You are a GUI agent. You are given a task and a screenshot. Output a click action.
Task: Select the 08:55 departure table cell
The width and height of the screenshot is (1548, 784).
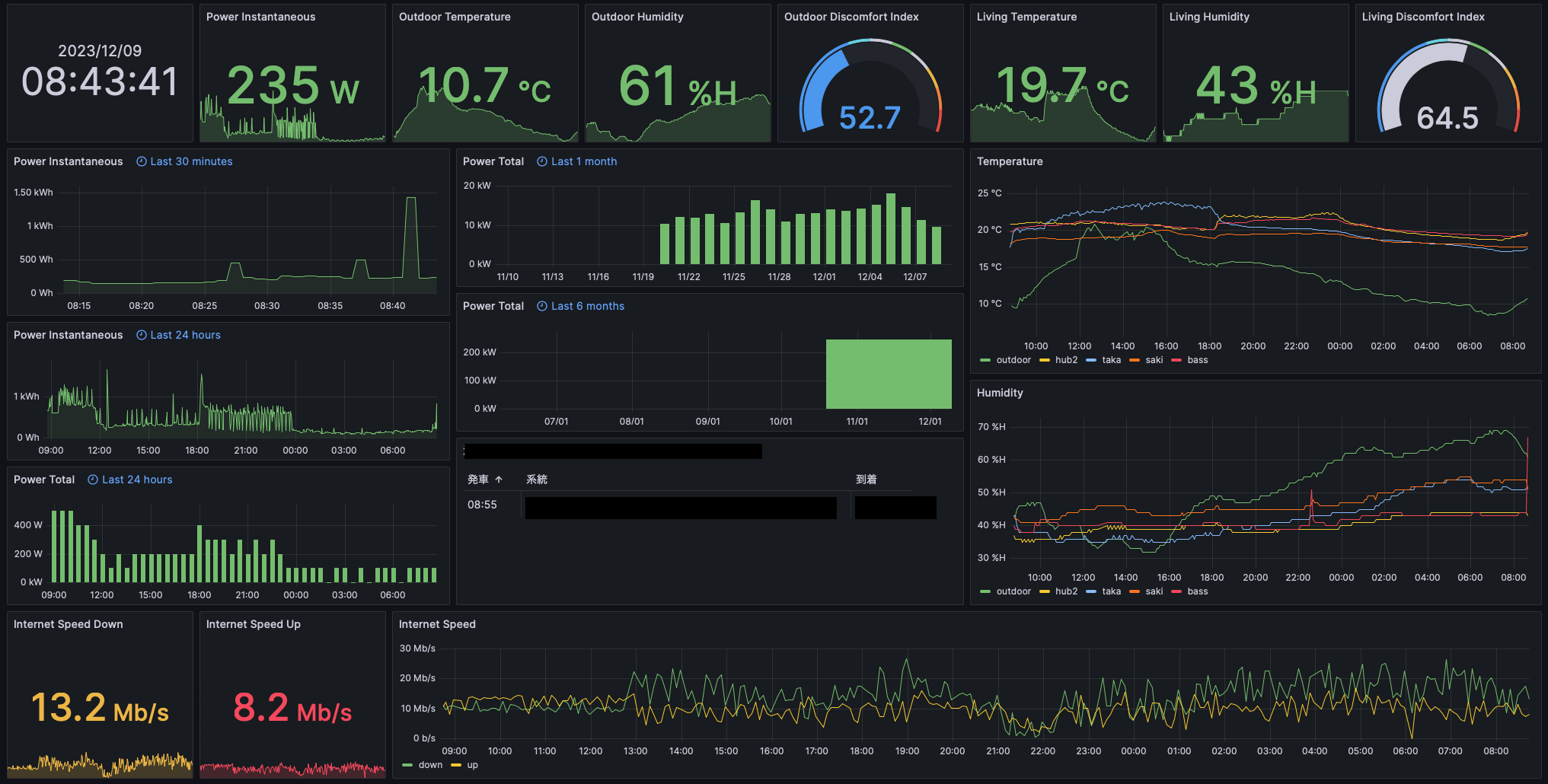(x=483, y=505)
